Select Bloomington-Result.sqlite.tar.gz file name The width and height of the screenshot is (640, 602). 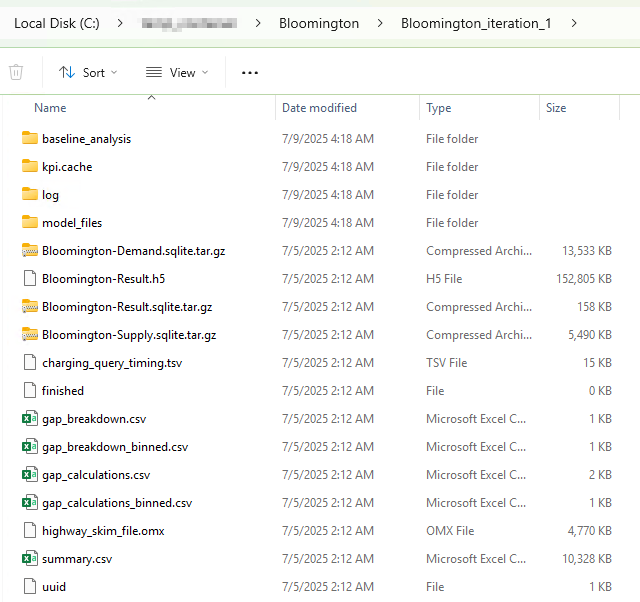pyautogui.click(x=127, y=307)
